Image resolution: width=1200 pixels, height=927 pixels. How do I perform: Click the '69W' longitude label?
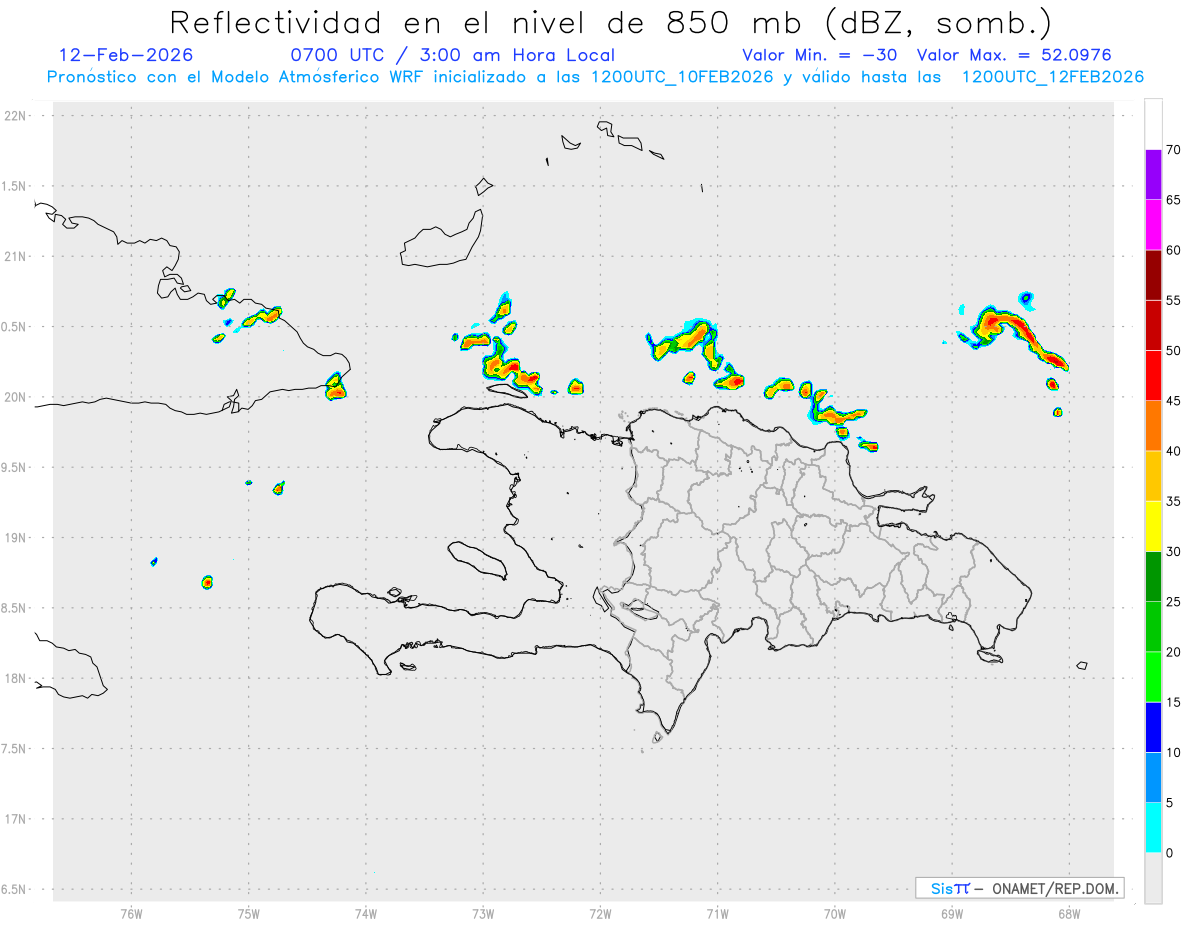[952, 913]
